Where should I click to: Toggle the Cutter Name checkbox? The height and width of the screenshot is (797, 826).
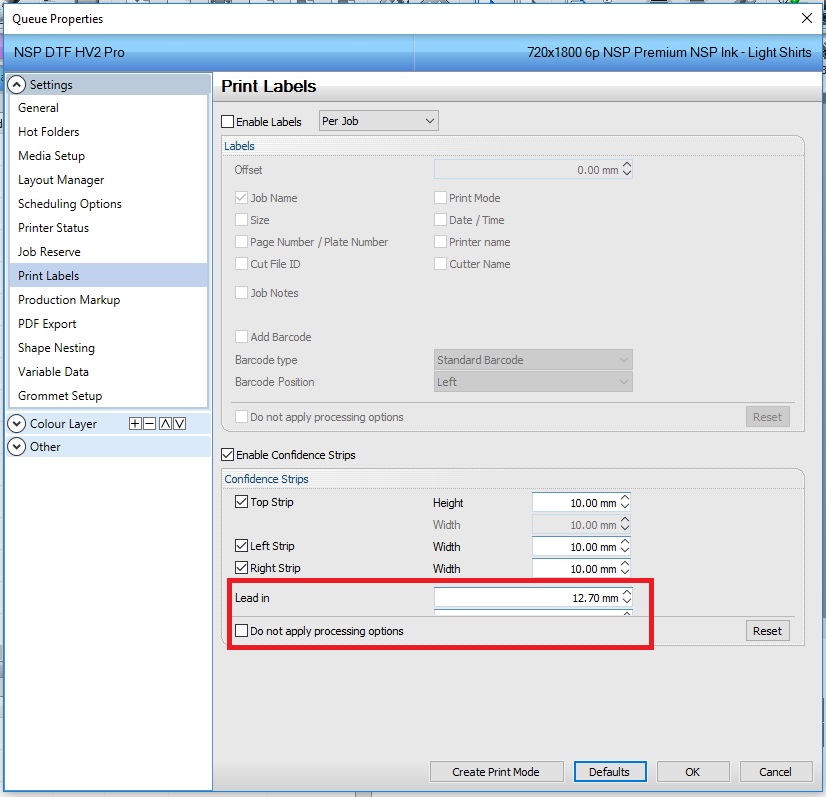[x=440, y=263]
